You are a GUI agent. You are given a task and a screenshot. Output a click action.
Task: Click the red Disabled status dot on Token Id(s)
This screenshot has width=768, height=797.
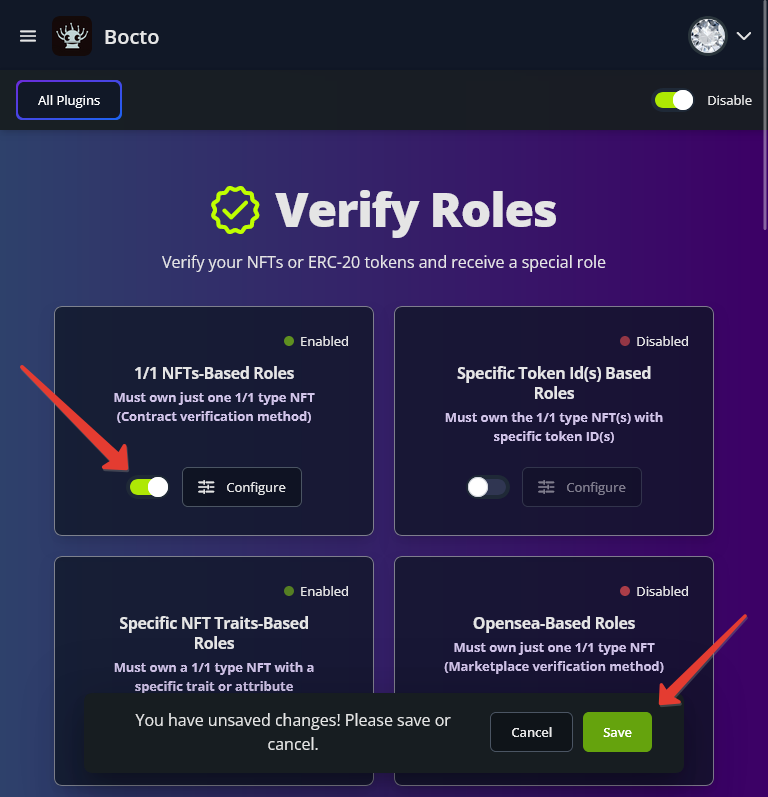(625, 341)
